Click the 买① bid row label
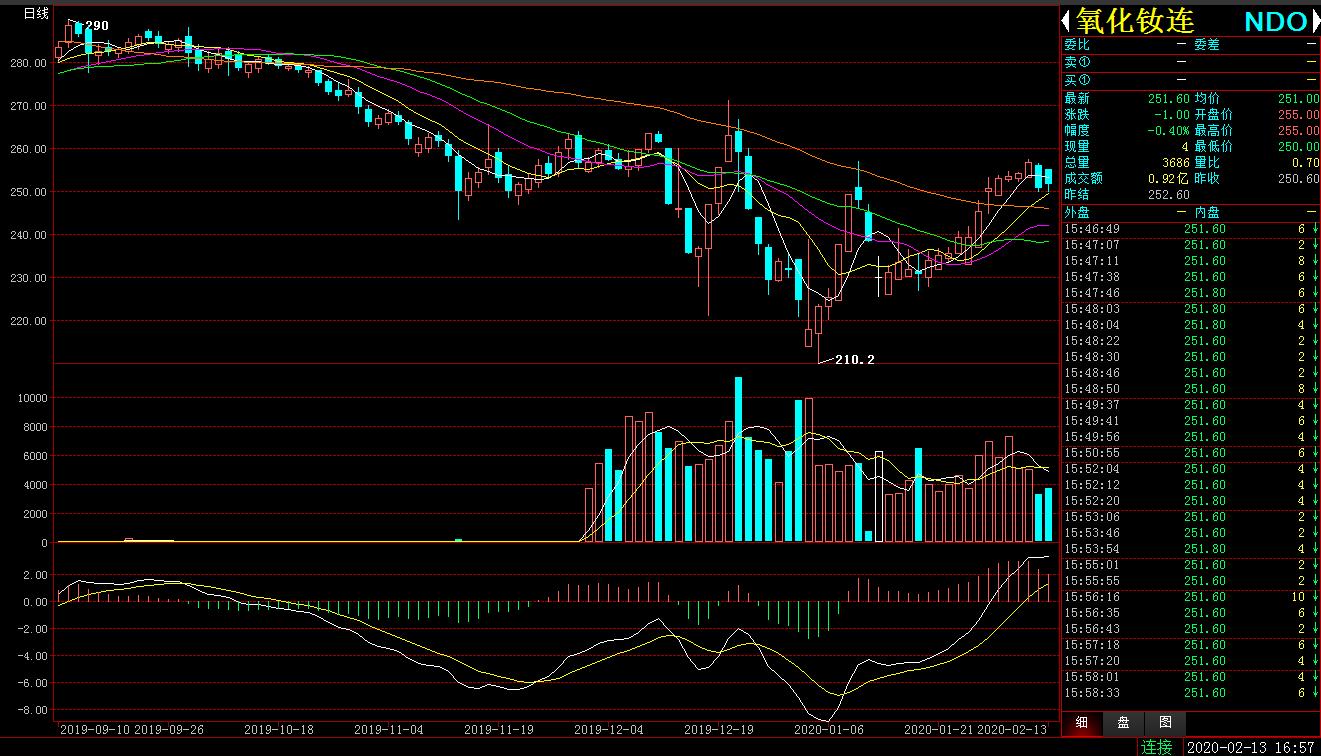Viewport: 1321px width, 756px height. 1077,80
